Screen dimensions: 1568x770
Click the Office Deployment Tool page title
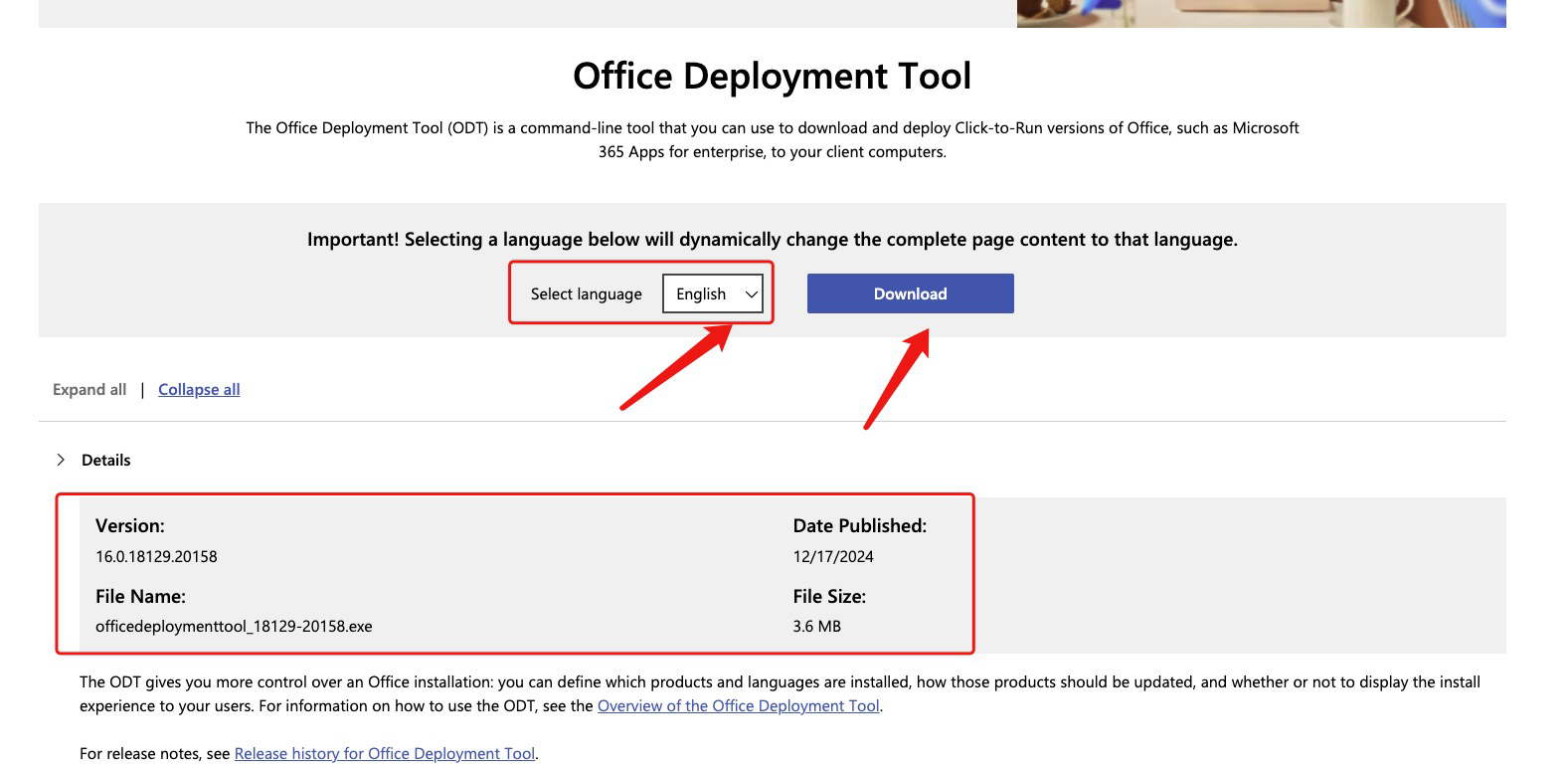coord(772,76)
